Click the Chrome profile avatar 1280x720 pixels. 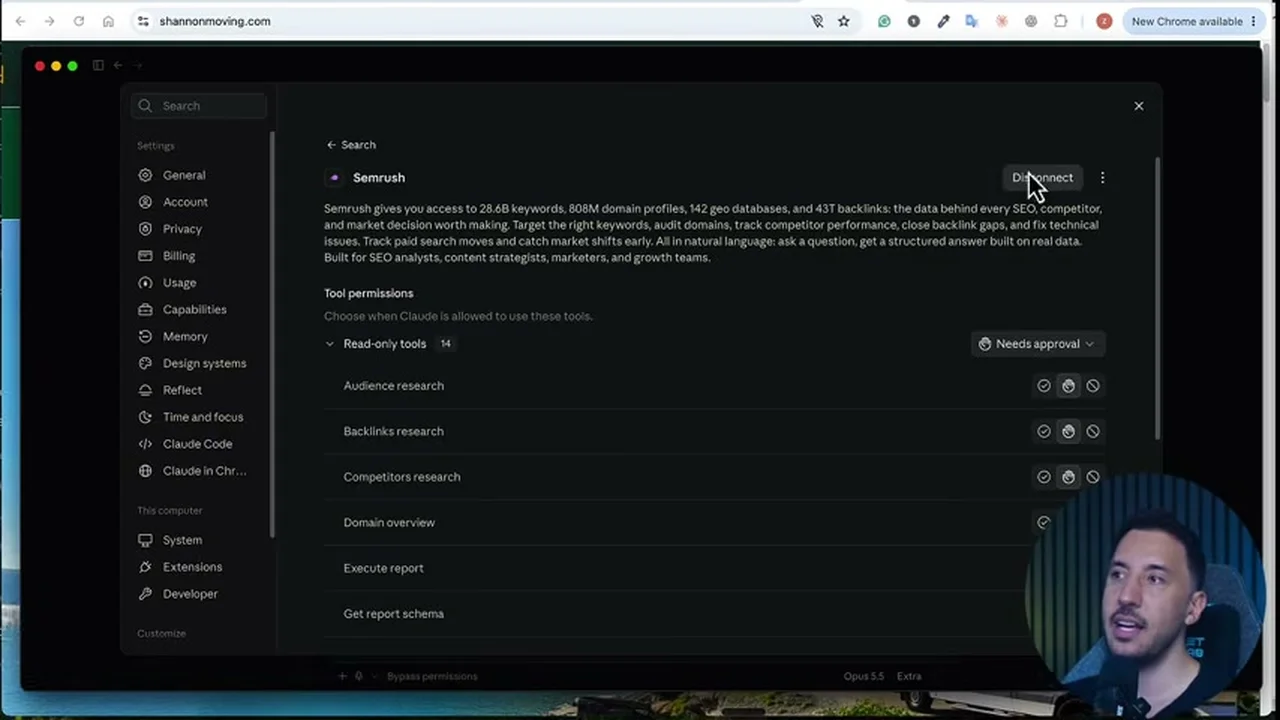(x=1104, y=21)
